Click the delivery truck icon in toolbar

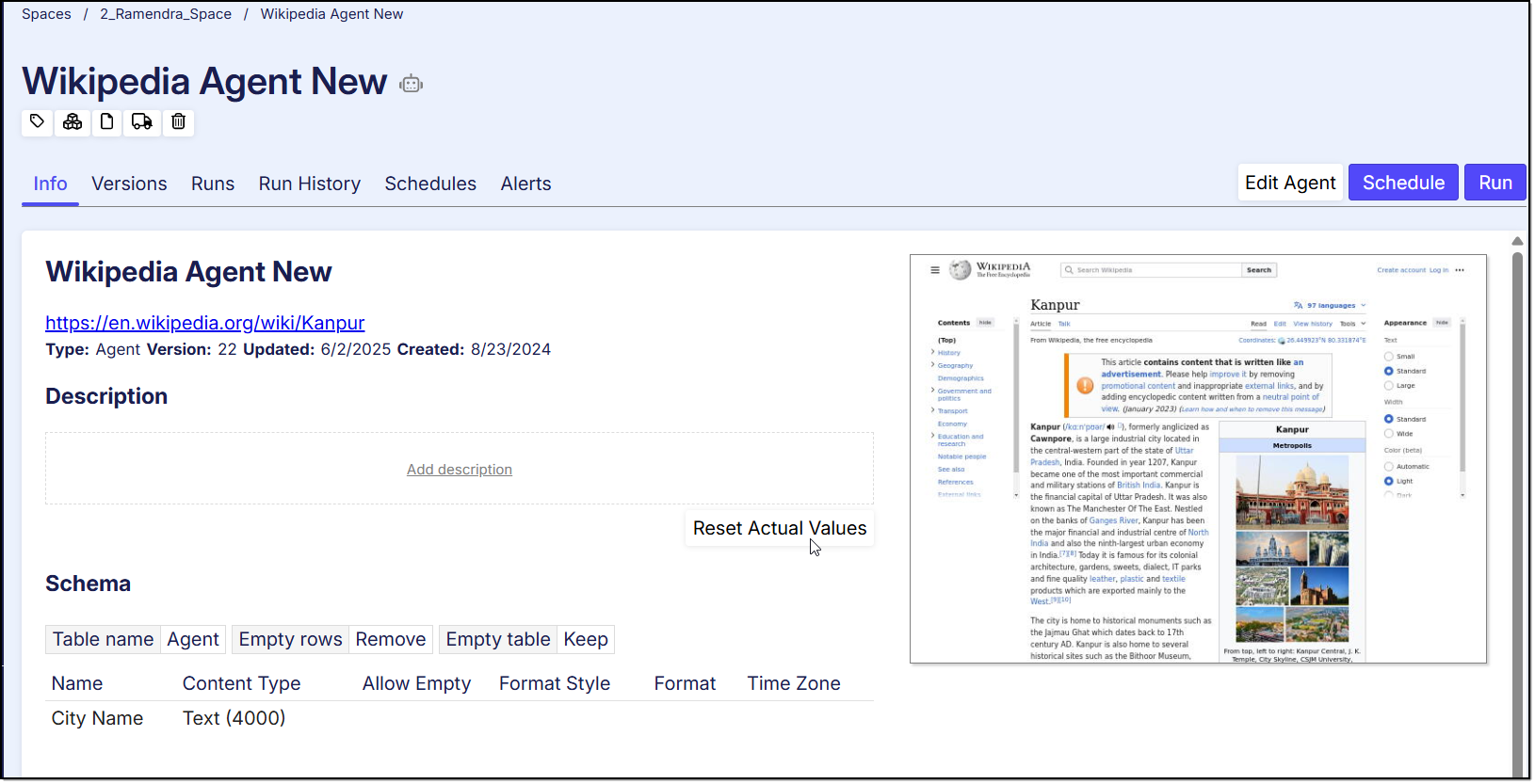click(x=142, y=122)
